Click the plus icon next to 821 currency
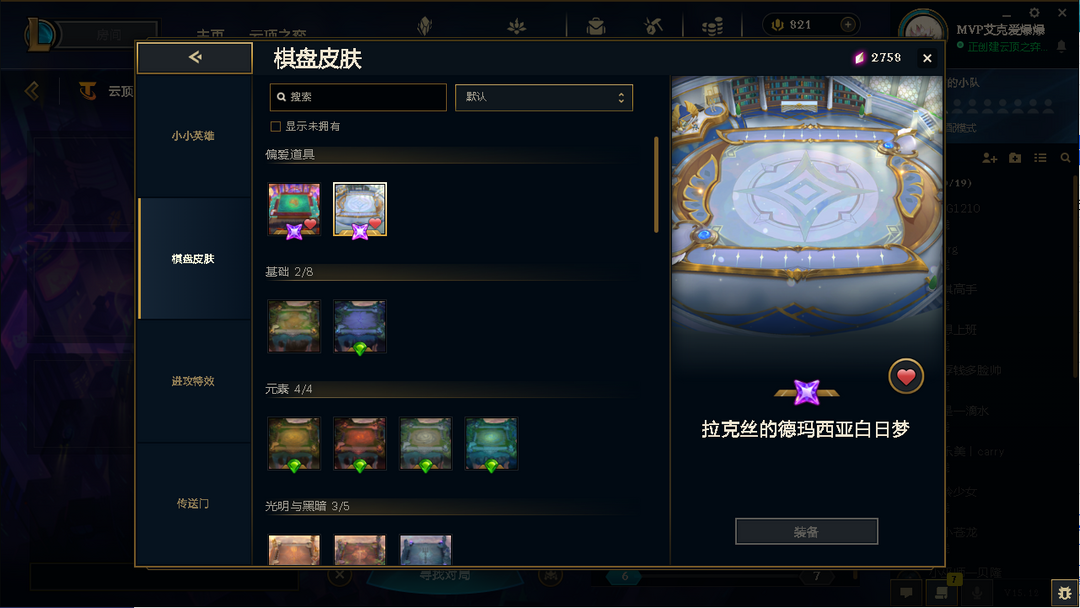This screenshot has height=608, width=1080. pyautogui.click(x=848, y=25)
